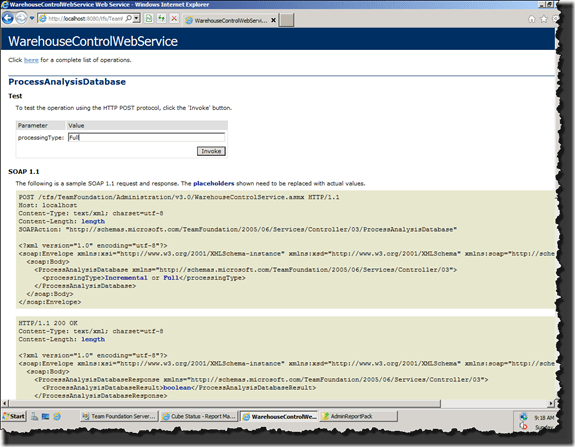The width and height of the screenshot is (575, 447).
Task: Click the first 'length' placeholder in request sample
Action: 93,221
